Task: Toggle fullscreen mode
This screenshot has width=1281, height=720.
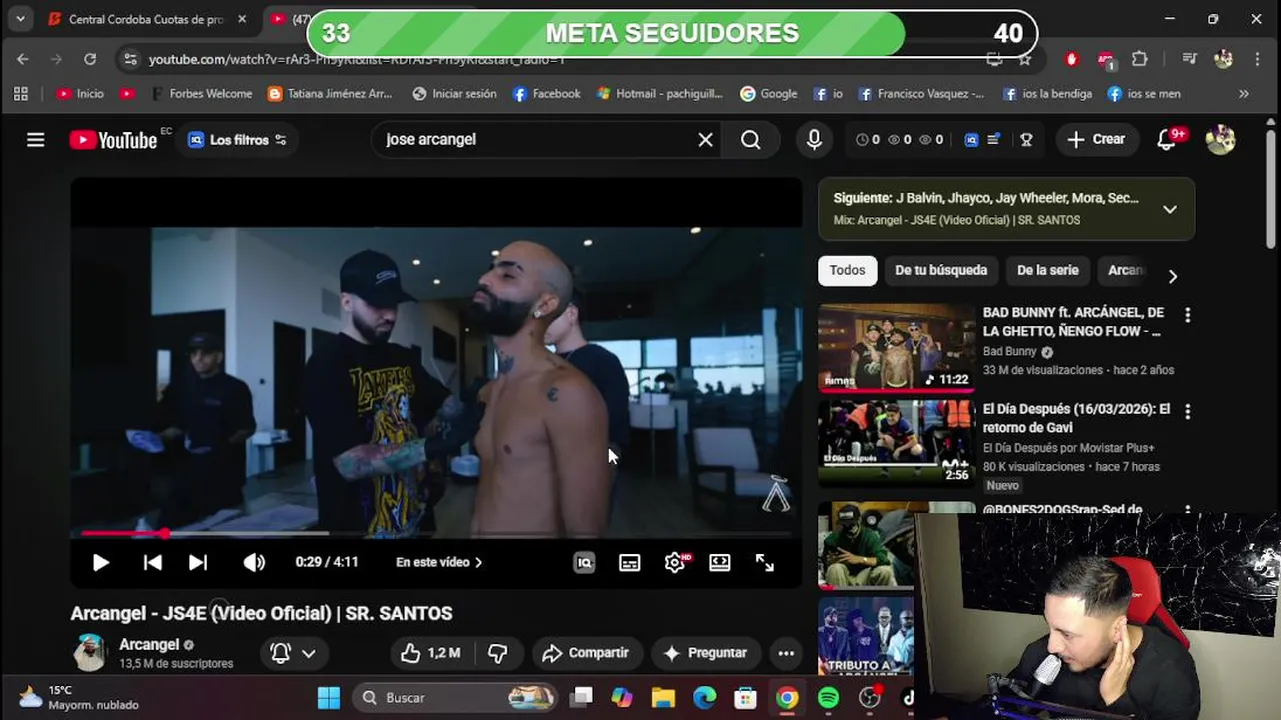Action: 765,563
